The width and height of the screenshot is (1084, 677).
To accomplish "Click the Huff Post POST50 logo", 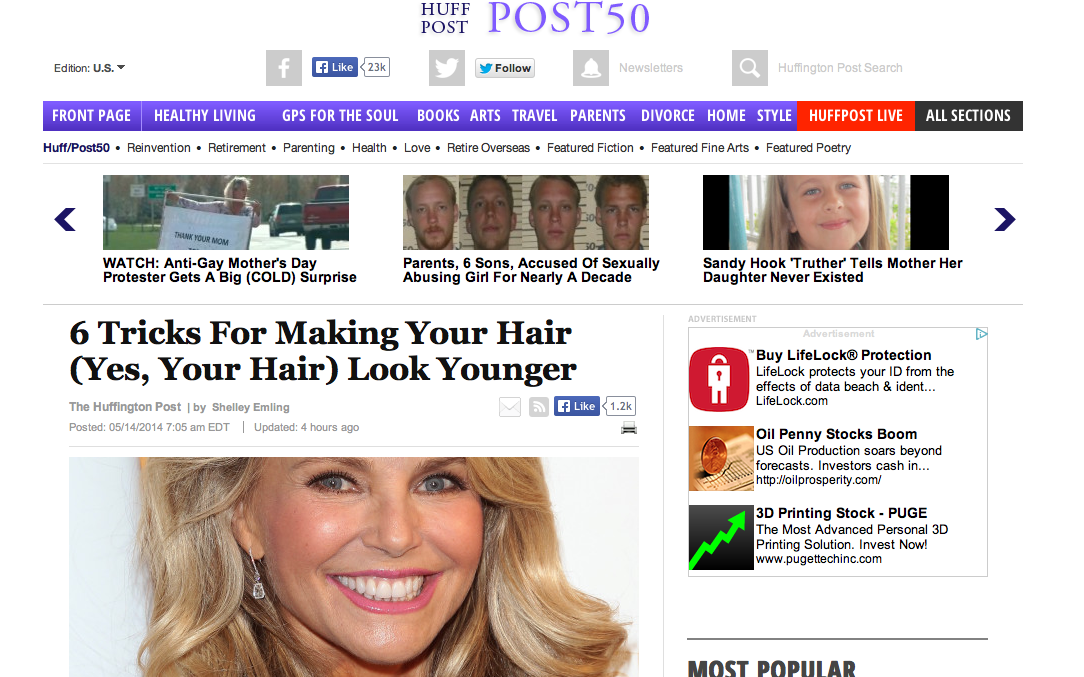I will [535, 19].
